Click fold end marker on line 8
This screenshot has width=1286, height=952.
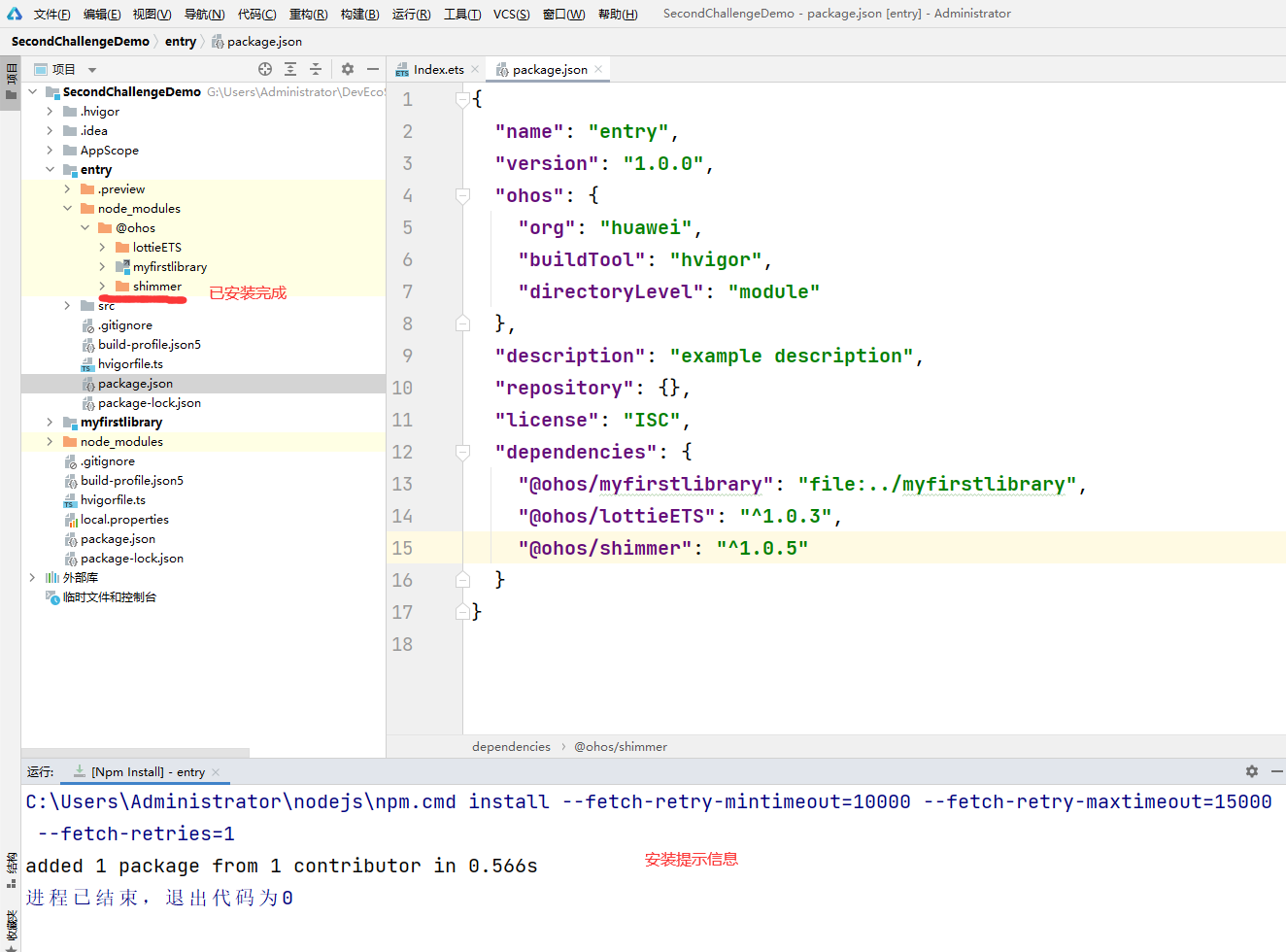click(x=463, y=323)
